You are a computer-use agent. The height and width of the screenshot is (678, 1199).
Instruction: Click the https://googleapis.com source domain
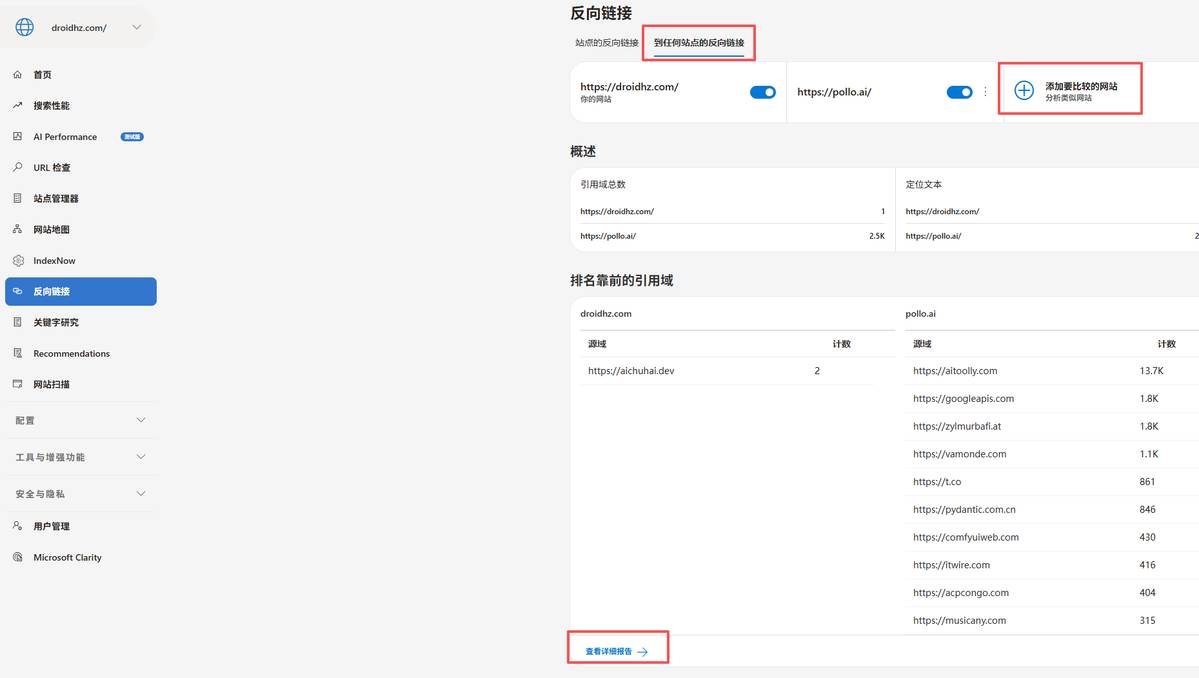tap(963, 398)
